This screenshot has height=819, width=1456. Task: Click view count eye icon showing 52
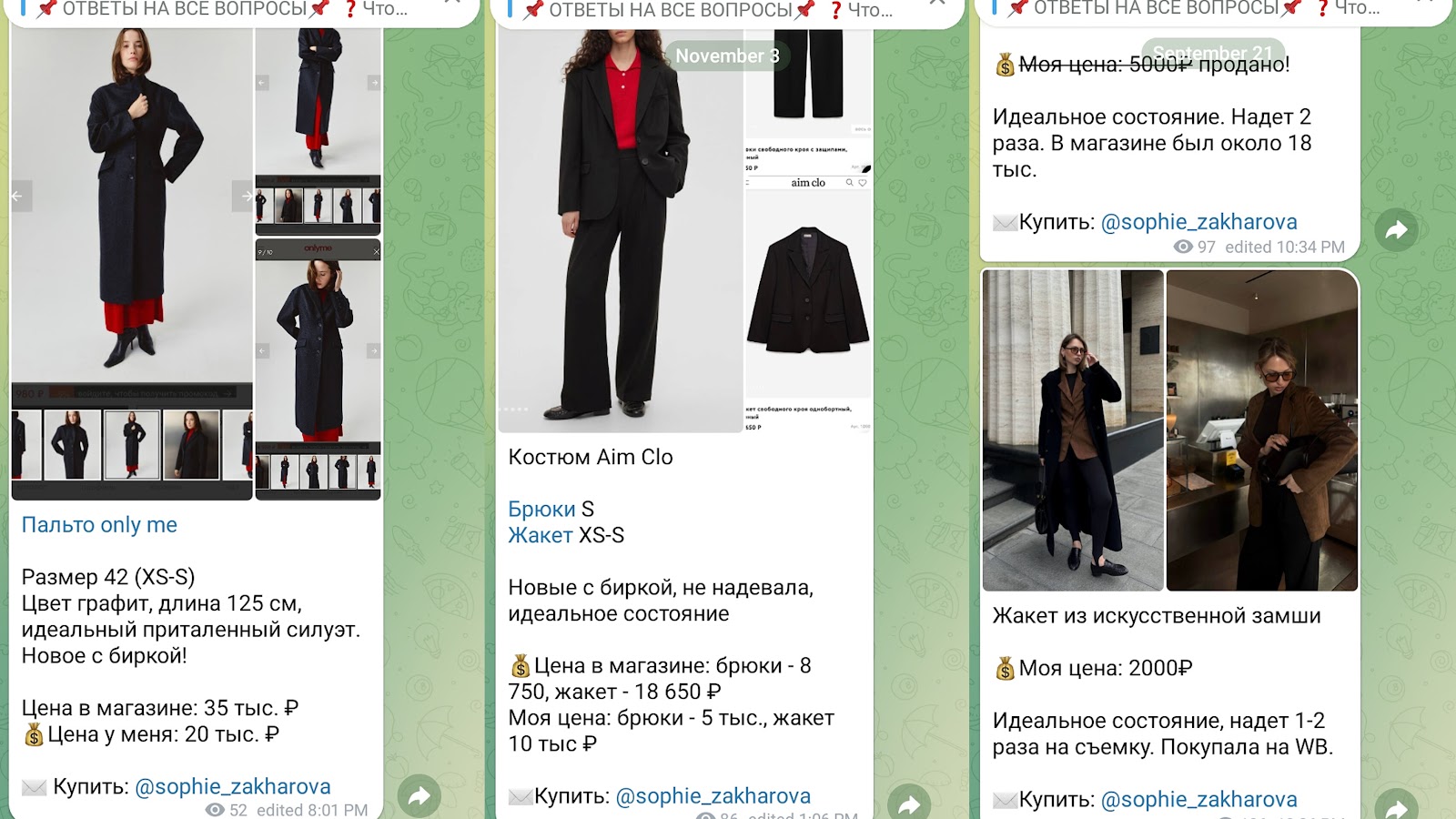[215, 810]
